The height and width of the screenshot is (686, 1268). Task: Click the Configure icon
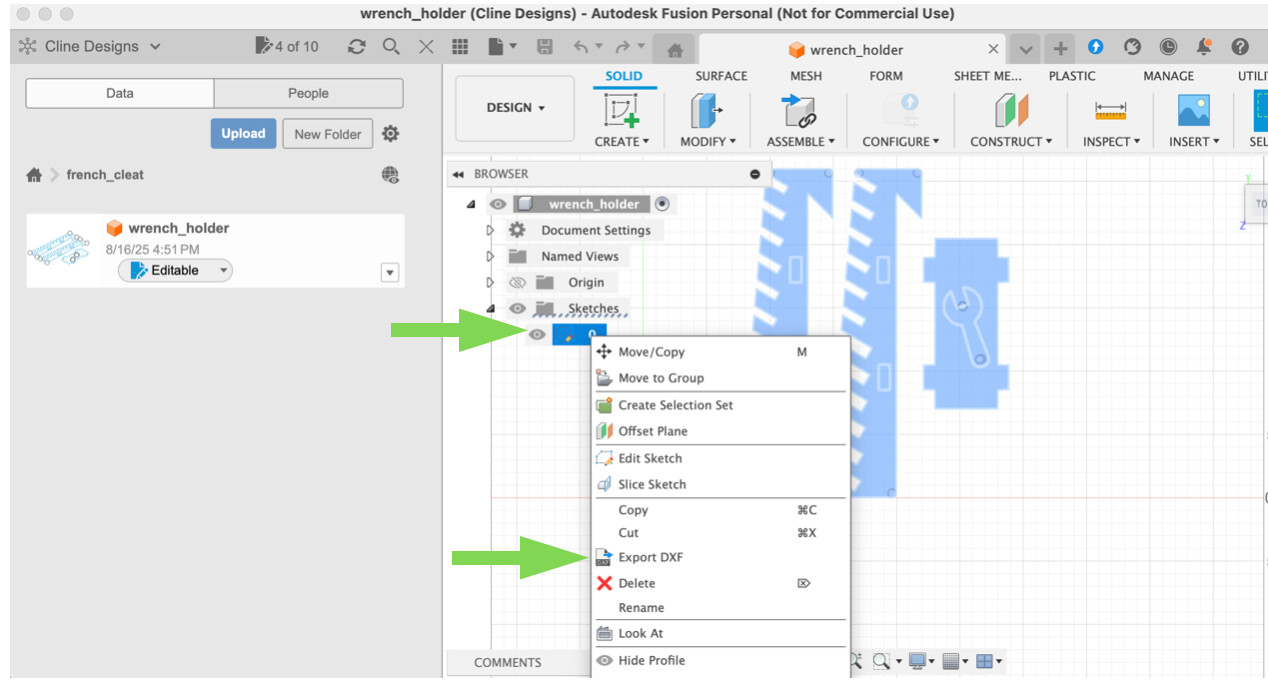click(x=904, y=111)
